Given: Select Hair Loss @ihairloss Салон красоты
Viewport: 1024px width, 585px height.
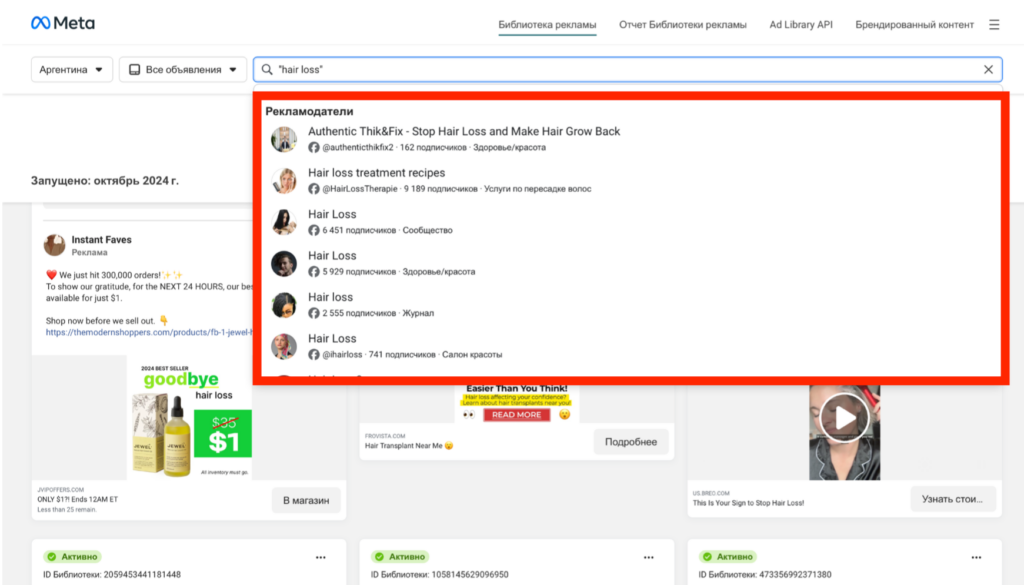Looking at the screenshot, I should 630,346.
